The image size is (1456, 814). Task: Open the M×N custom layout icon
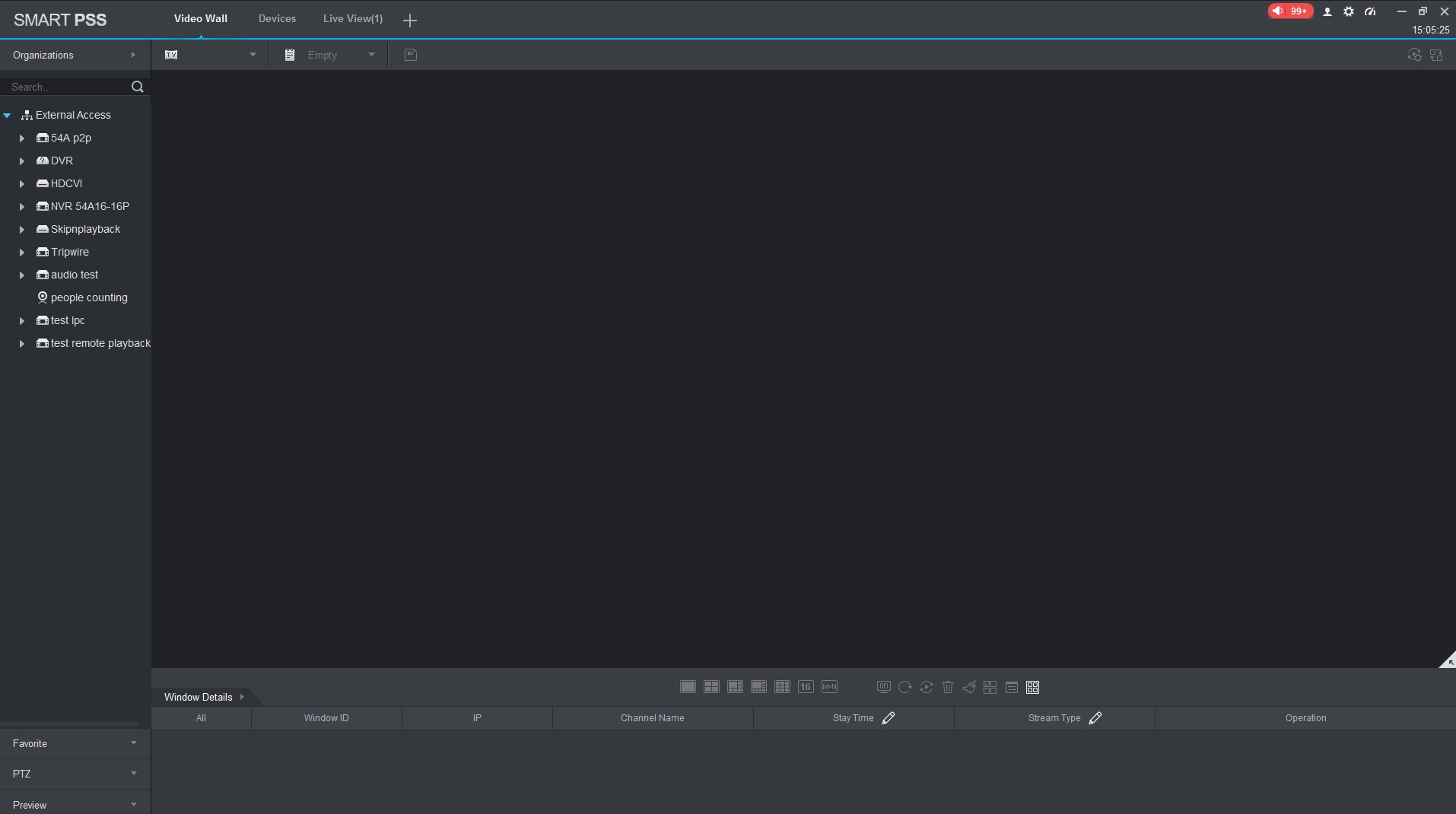(829, 687)
